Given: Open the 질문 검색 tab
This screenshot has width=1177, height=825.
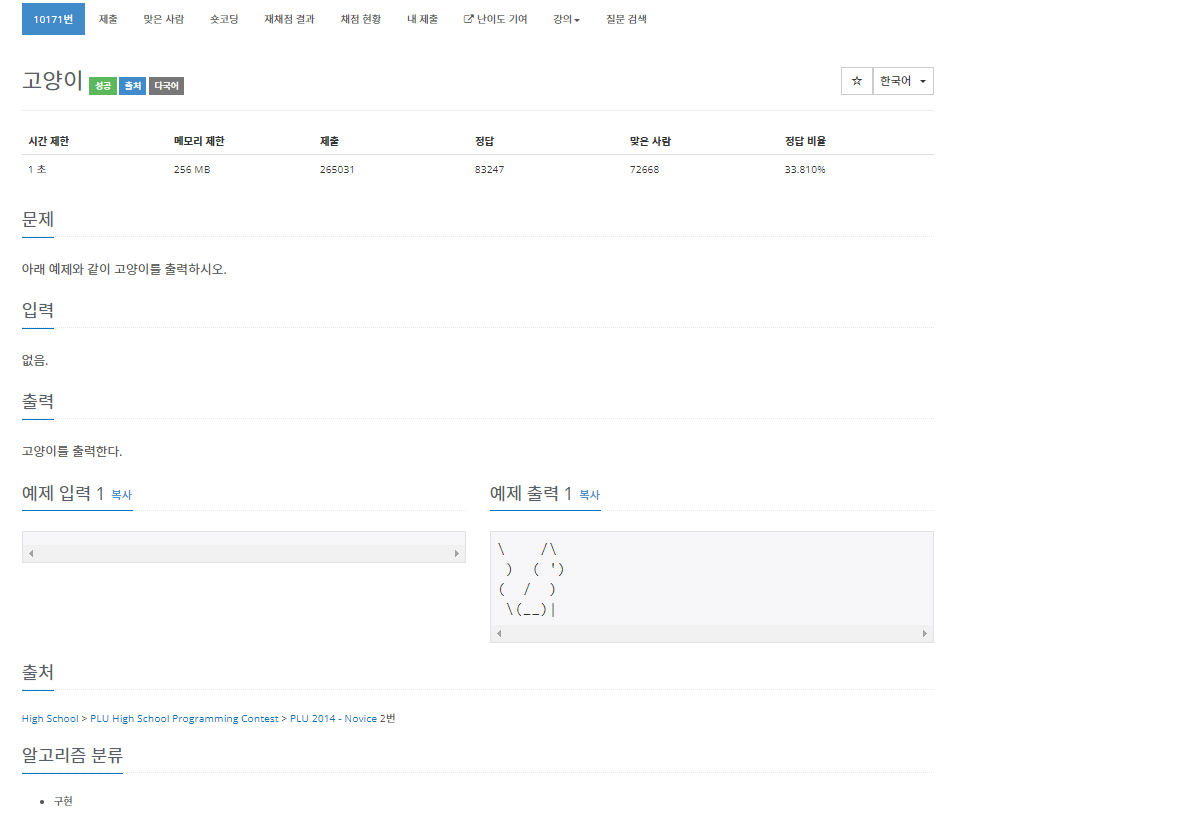Looking at the screenshot, I should point(626,19).
